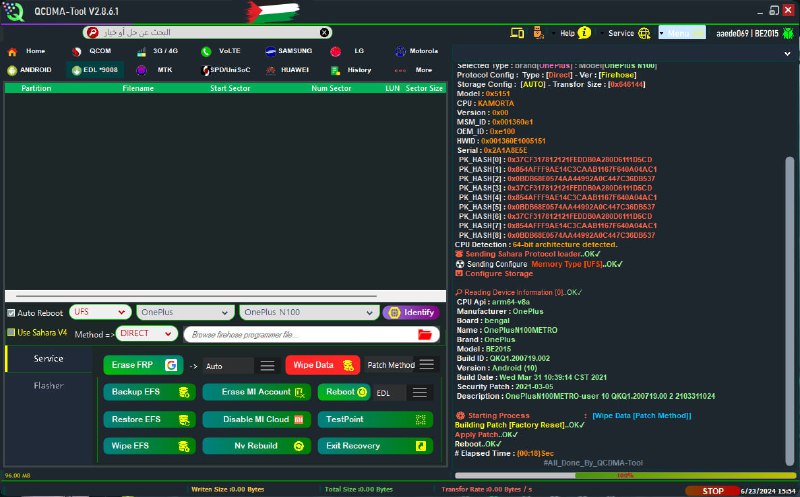Click the partition table horizontal scrollbar

pyautogui.click(x=196, y=295)
